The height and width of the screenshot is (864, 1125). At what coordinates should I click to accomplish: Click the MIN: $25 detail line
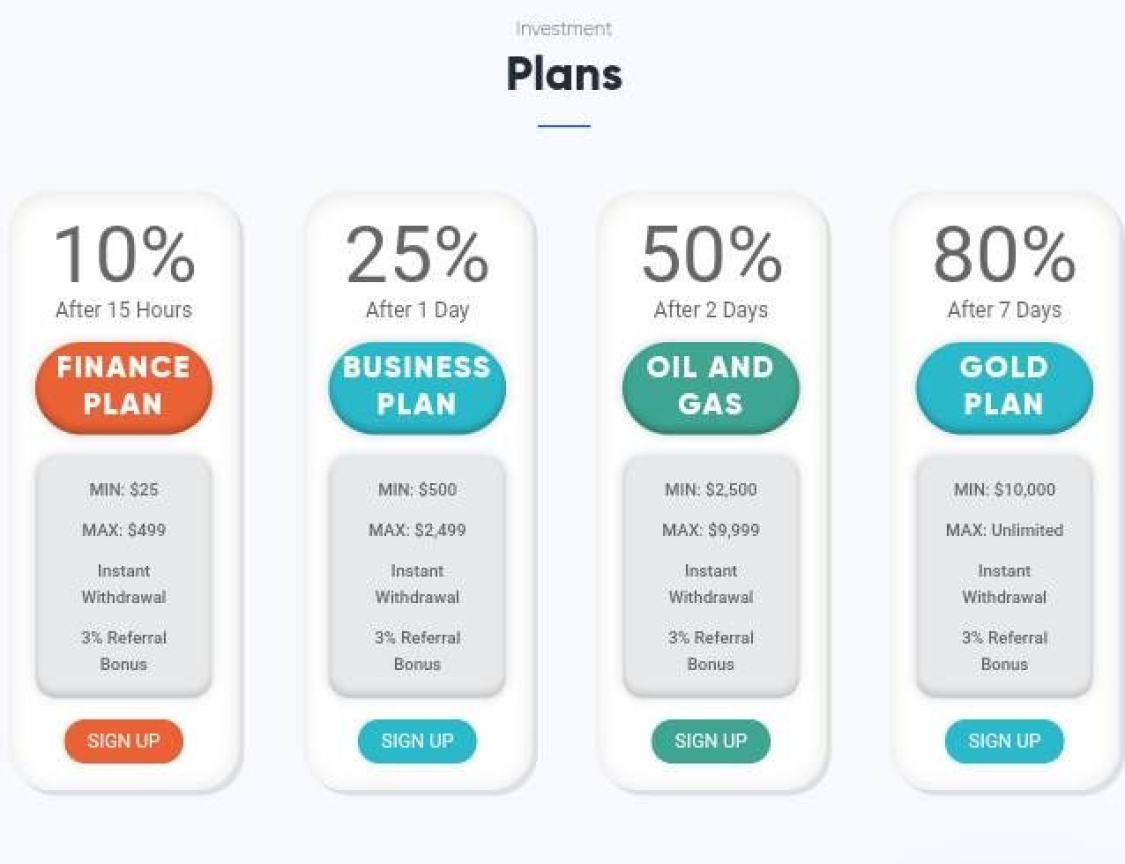123,489
